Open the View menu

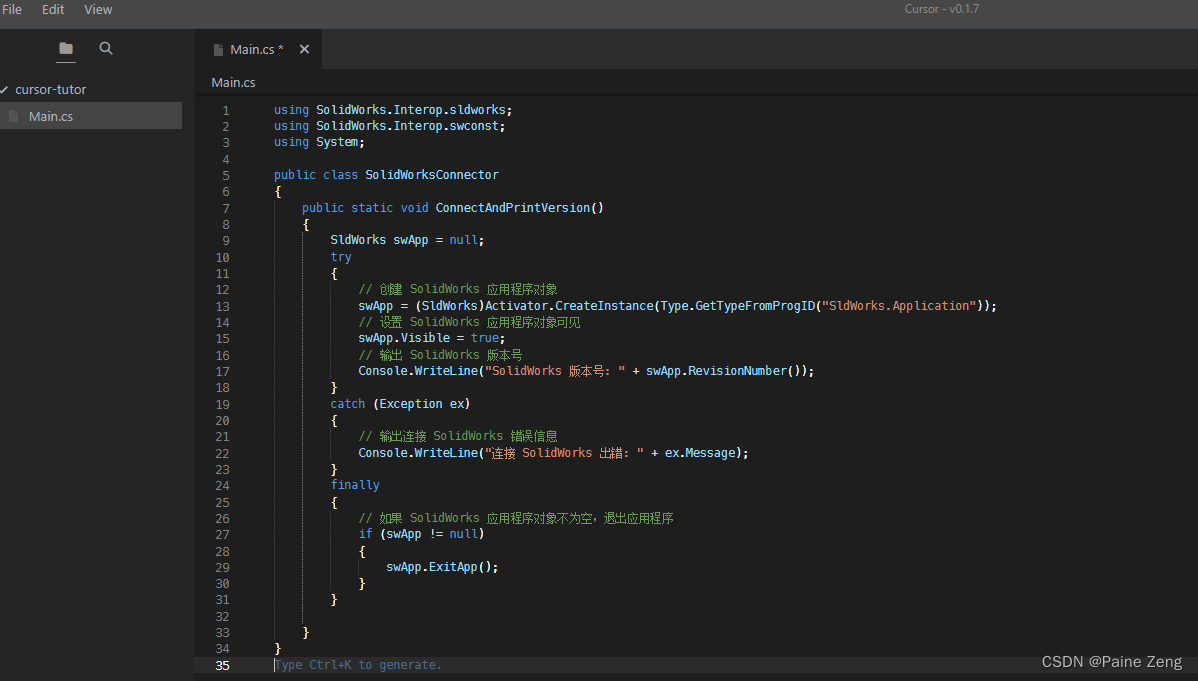click(98, 9)
